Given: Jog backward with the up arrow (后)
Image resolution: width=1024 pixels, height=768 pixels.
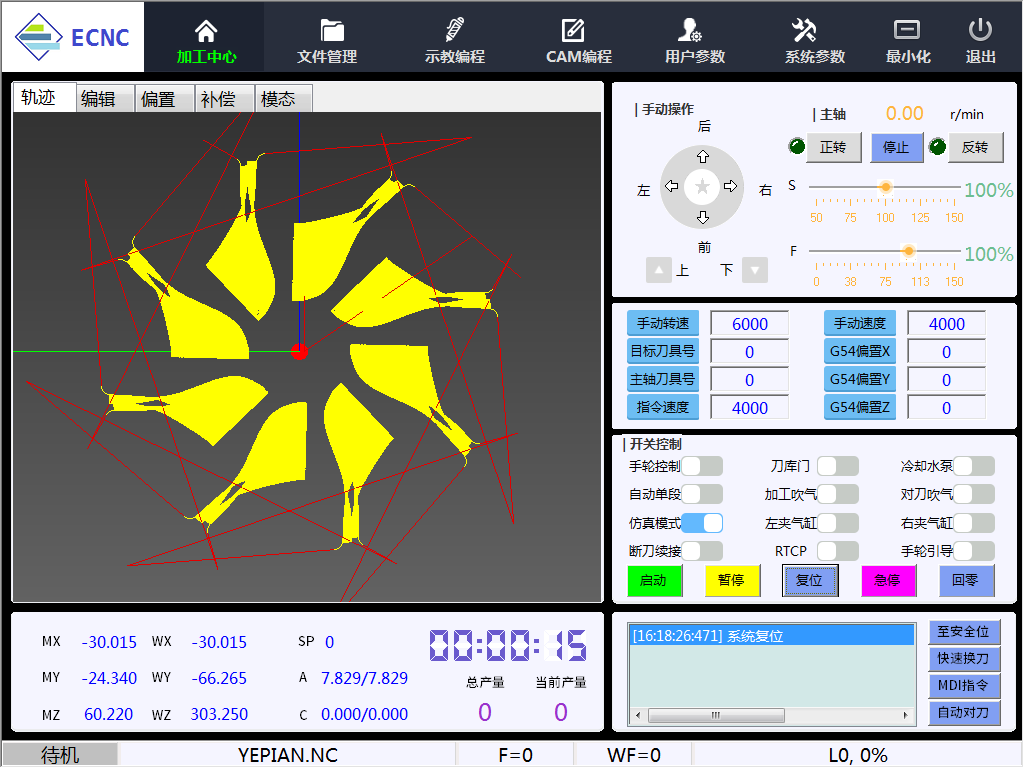Looking at the screenshot, I should coord(703,157).
